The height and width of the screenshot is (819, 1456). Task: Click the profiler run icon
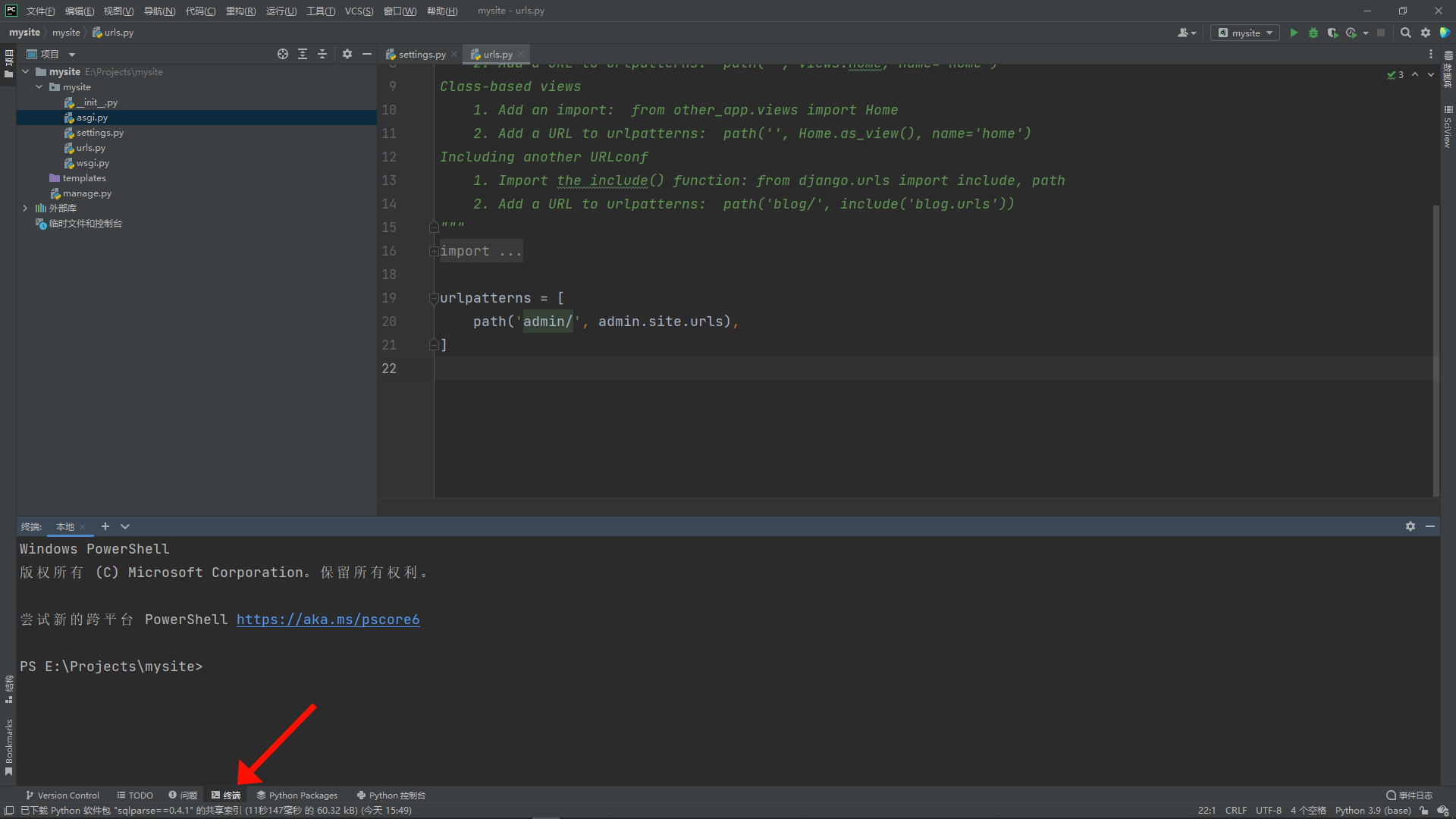(1351, 33)
